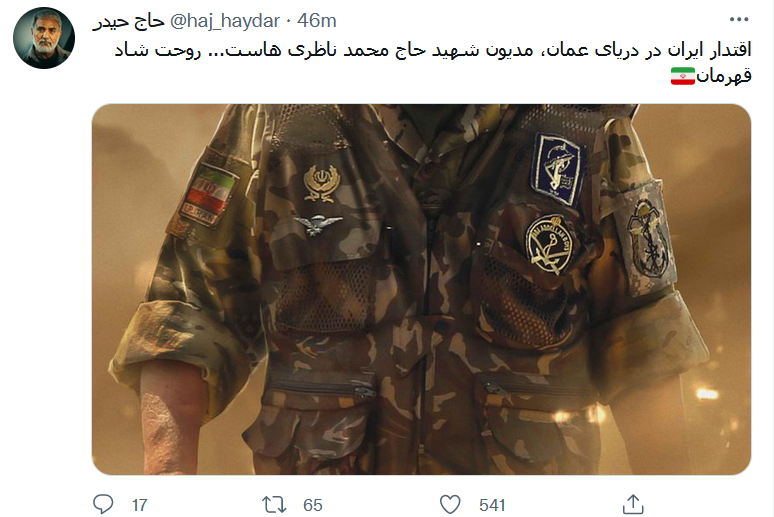The width and height of the screenshot is (774, 517).
Task: Open the share icon menu
Action: (633, 504)
